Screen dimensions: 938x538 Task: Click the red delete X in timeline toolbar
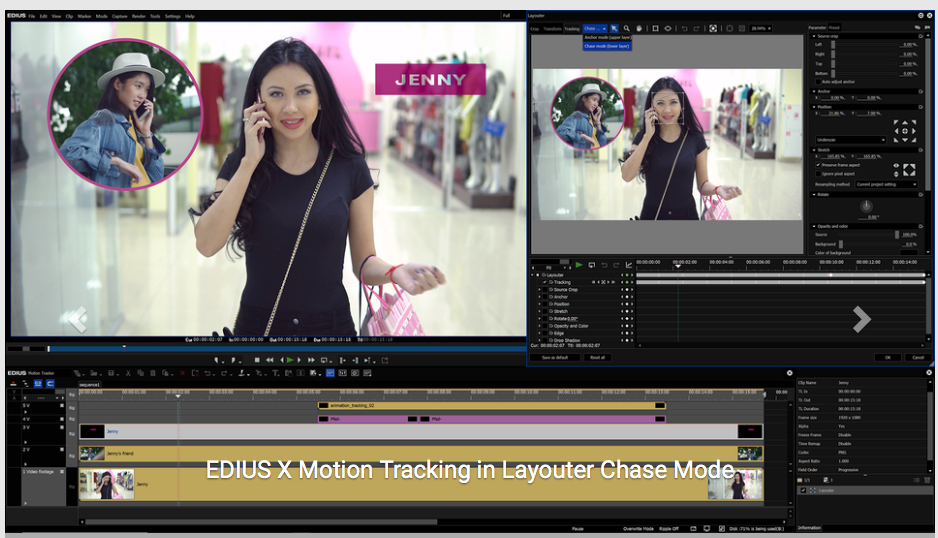coord(182,373)
